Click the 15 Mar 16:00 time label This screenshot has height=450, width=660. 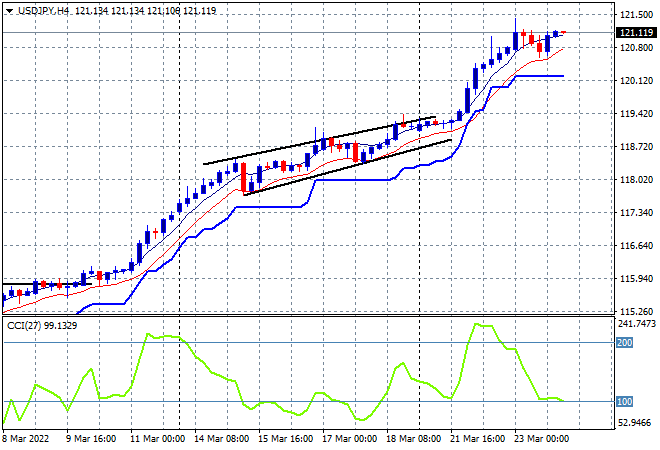pos(285,439)
